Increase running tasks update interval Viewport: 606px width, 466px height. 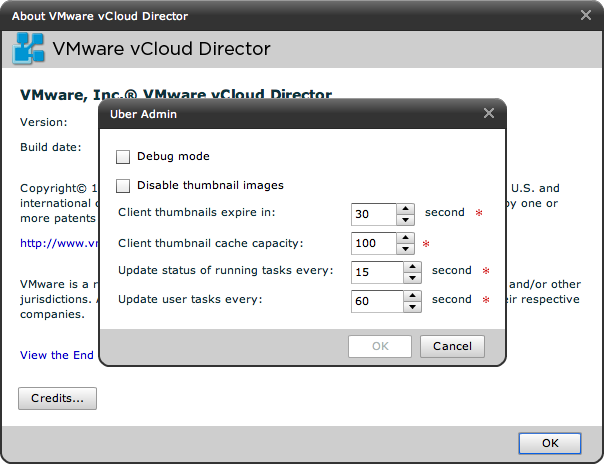pyautogui.click(x=412, y=267)
